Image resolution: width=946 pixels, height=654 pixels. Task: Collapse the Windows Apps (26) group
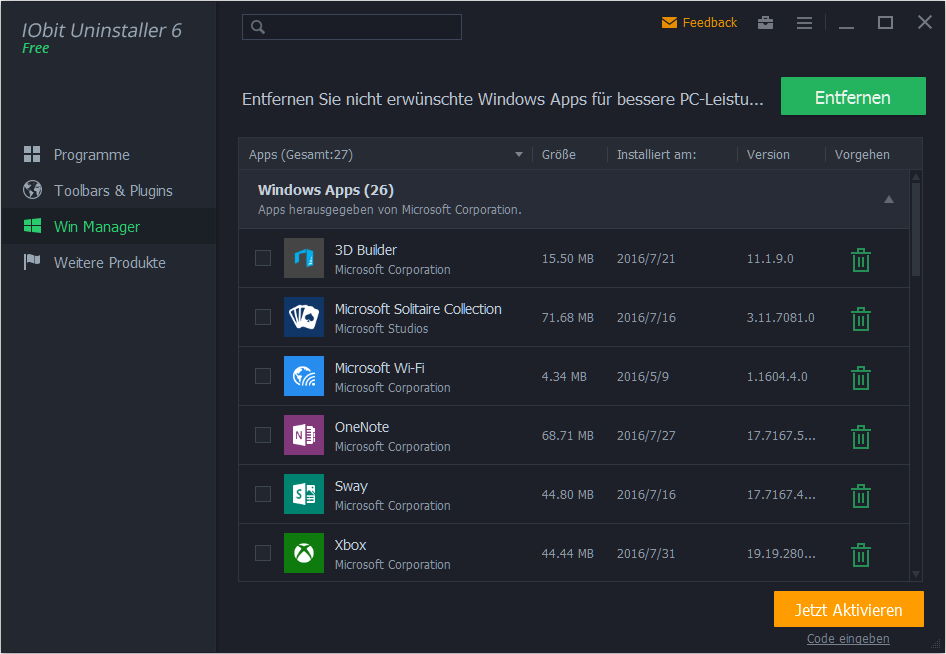pos(888,199)
